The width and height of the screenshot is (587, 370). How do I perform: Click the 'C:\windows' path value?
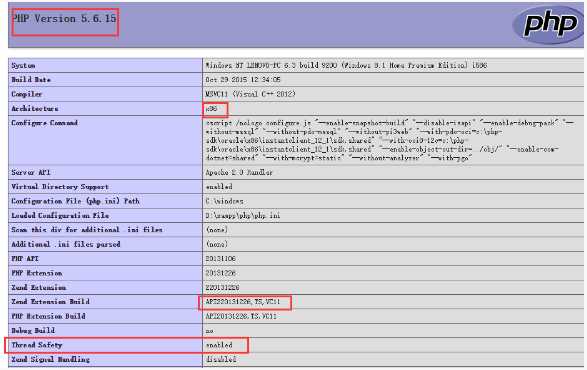[x=224, y=201]
